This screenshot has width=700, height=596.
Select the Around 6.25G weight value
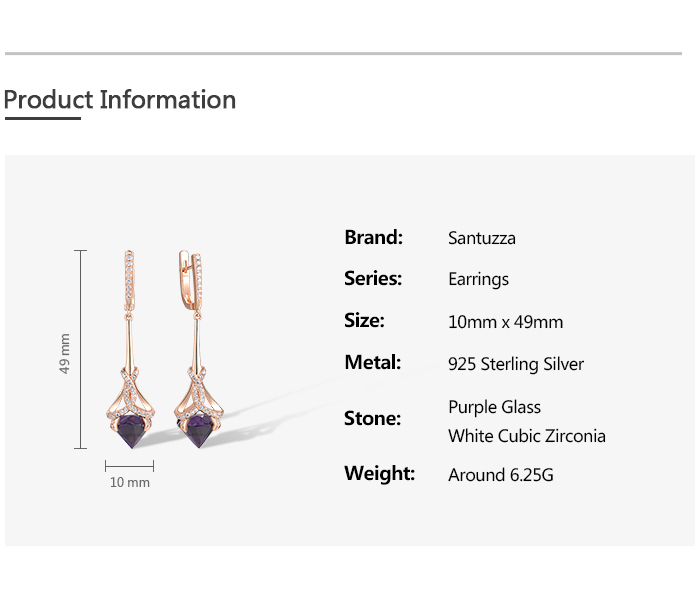(x=501, y=475)
